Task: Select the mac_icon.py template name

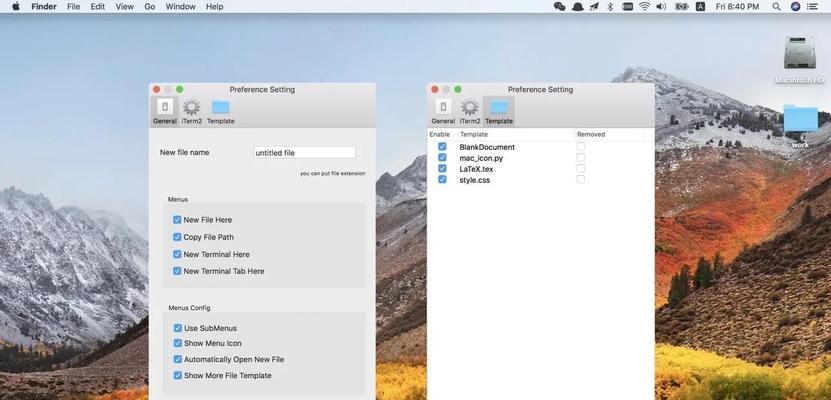Action: [x=481, y=158]
